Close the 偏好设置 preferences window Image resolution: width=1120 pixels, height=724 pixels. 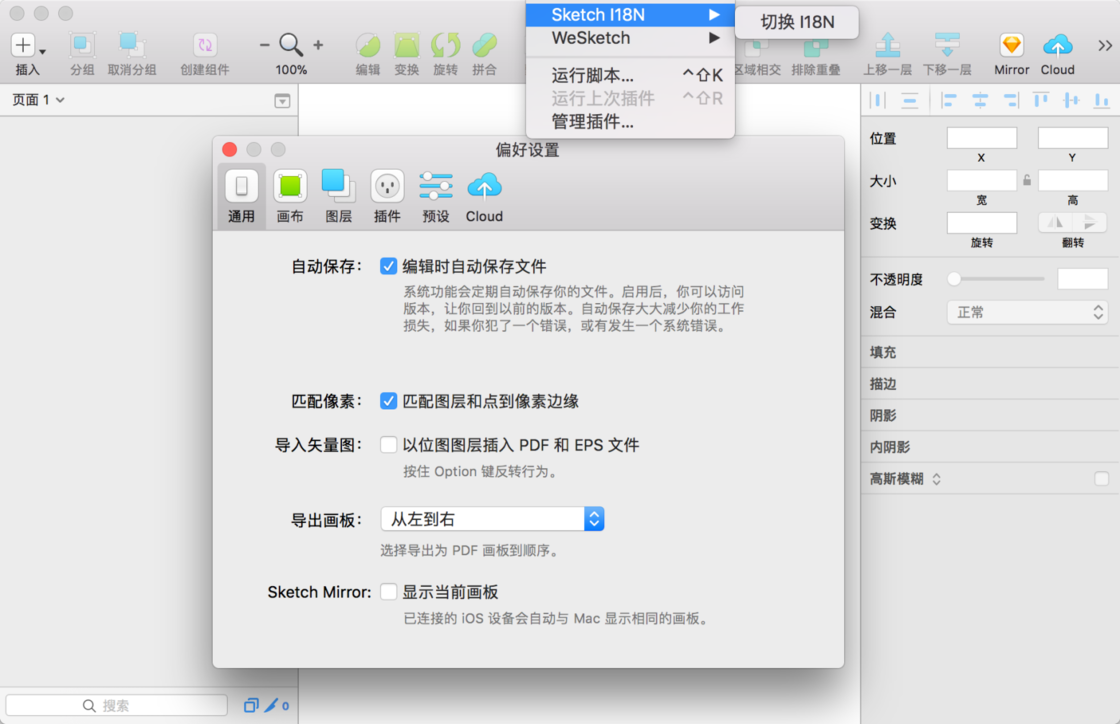tap(229, 149)
